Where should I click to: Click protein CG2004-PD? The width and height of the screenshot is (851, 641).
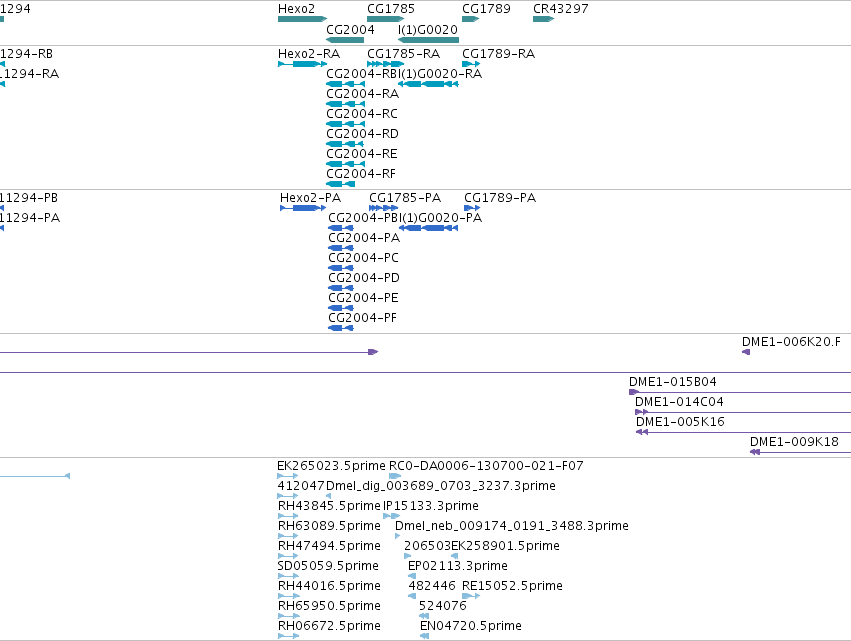(364, 278)
